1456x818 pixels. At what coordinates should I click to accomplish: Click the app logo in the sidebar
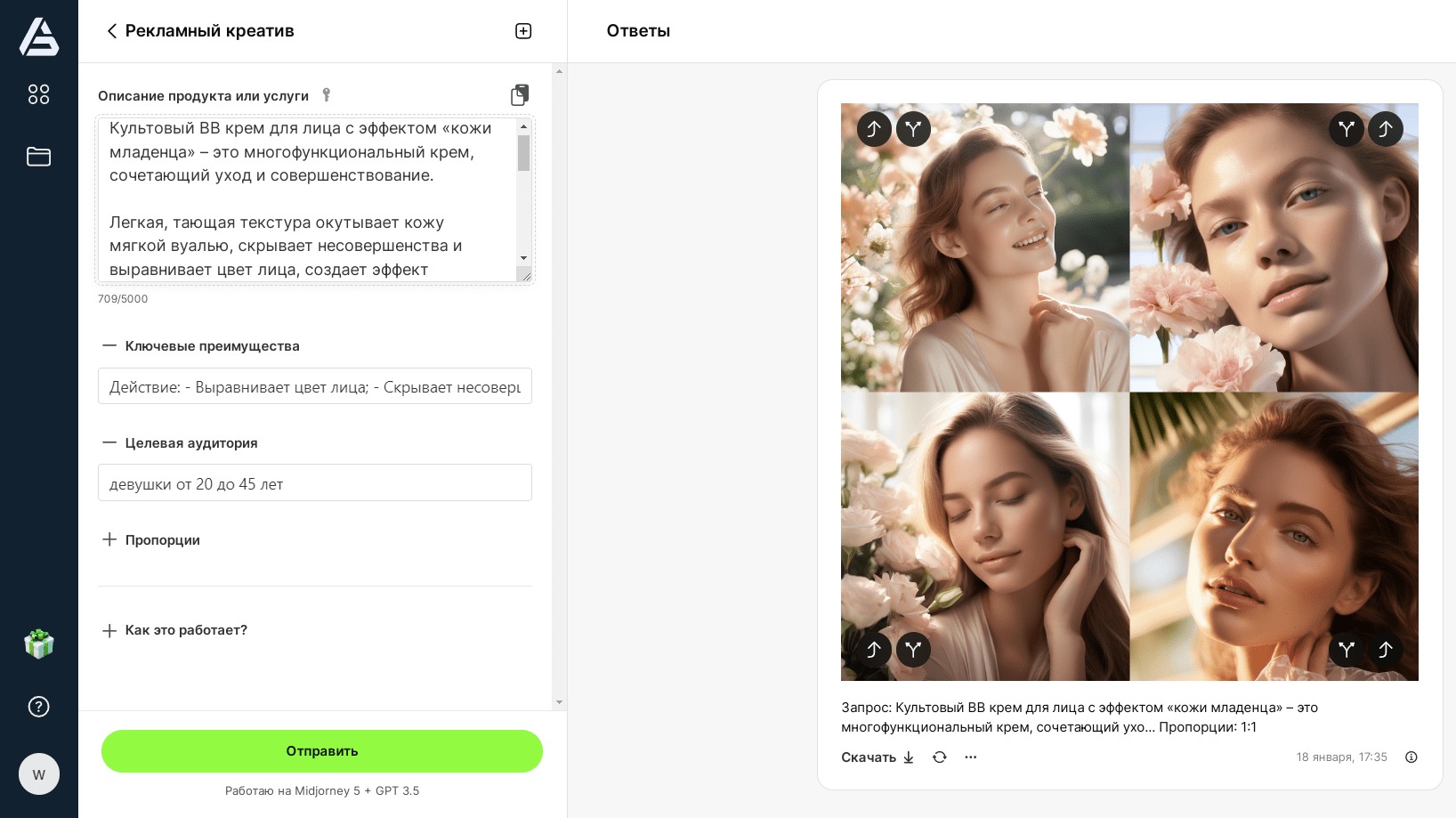(39, 36)
